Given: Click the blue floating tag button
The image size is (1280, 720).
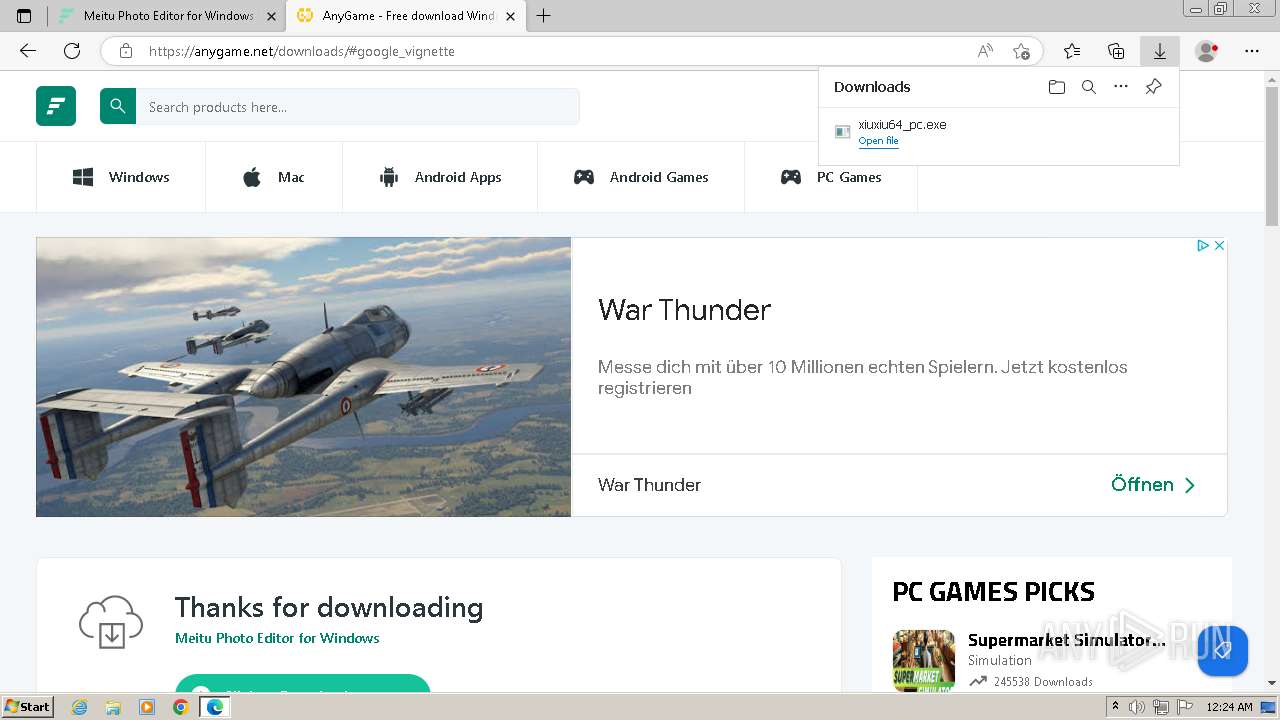Looking at the screenshot, I should (1222, 651).
